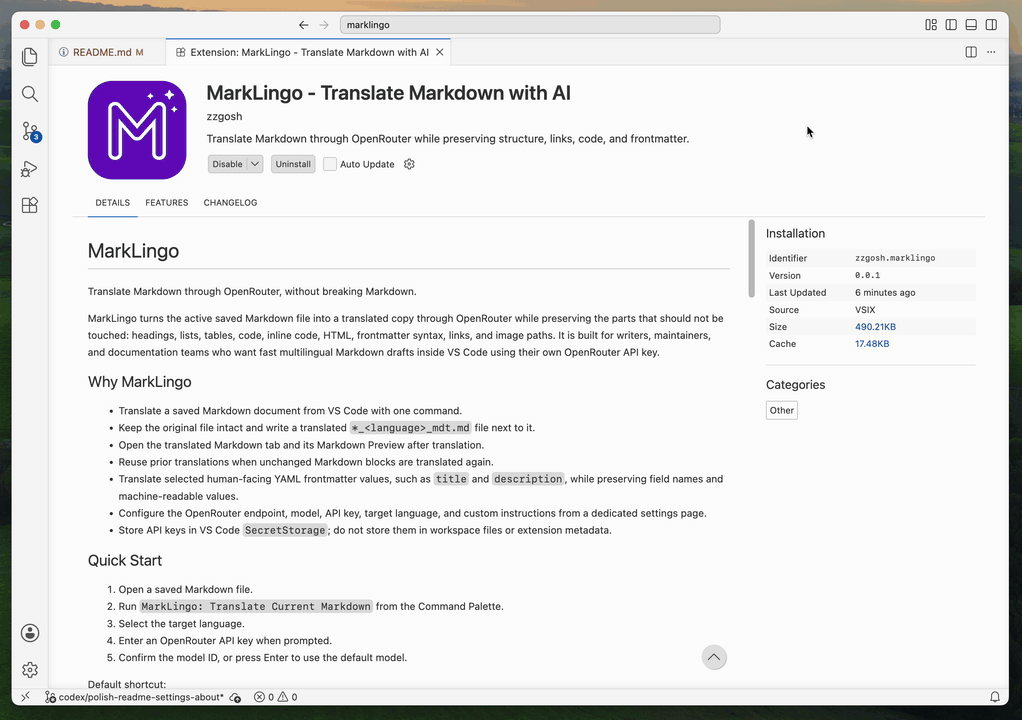Go back with the left arrow
Viewport: 1022px width, 720px height.
[x=303, y=25]
